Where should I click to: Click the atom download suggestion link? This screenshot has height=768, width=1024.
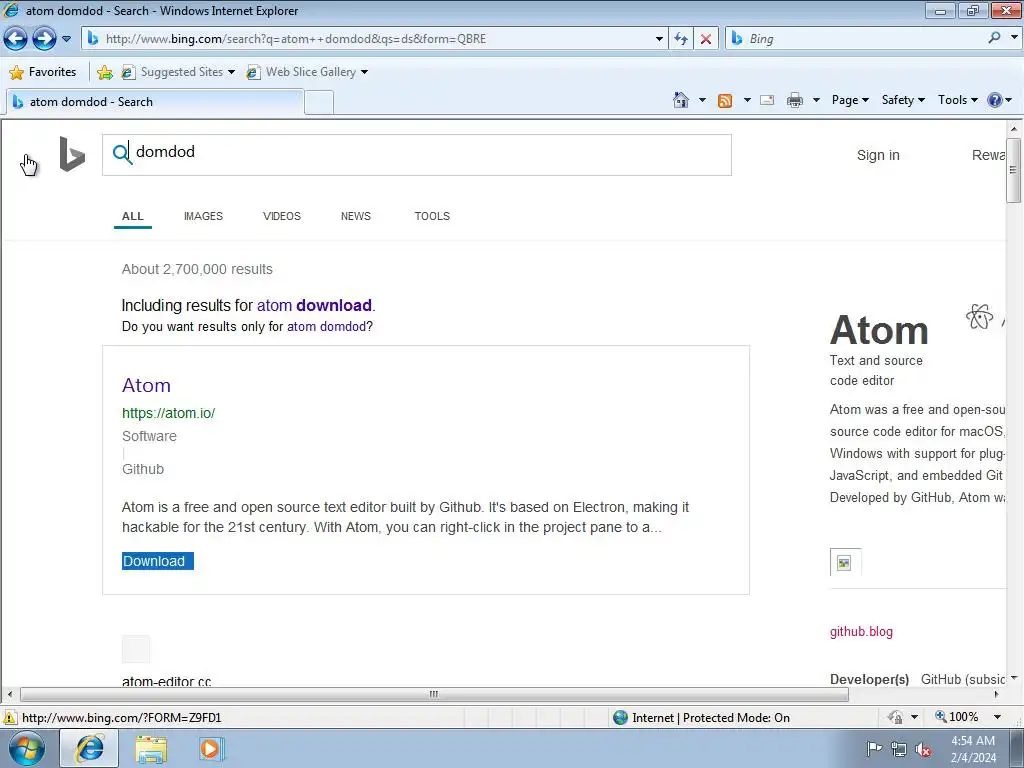314,306
